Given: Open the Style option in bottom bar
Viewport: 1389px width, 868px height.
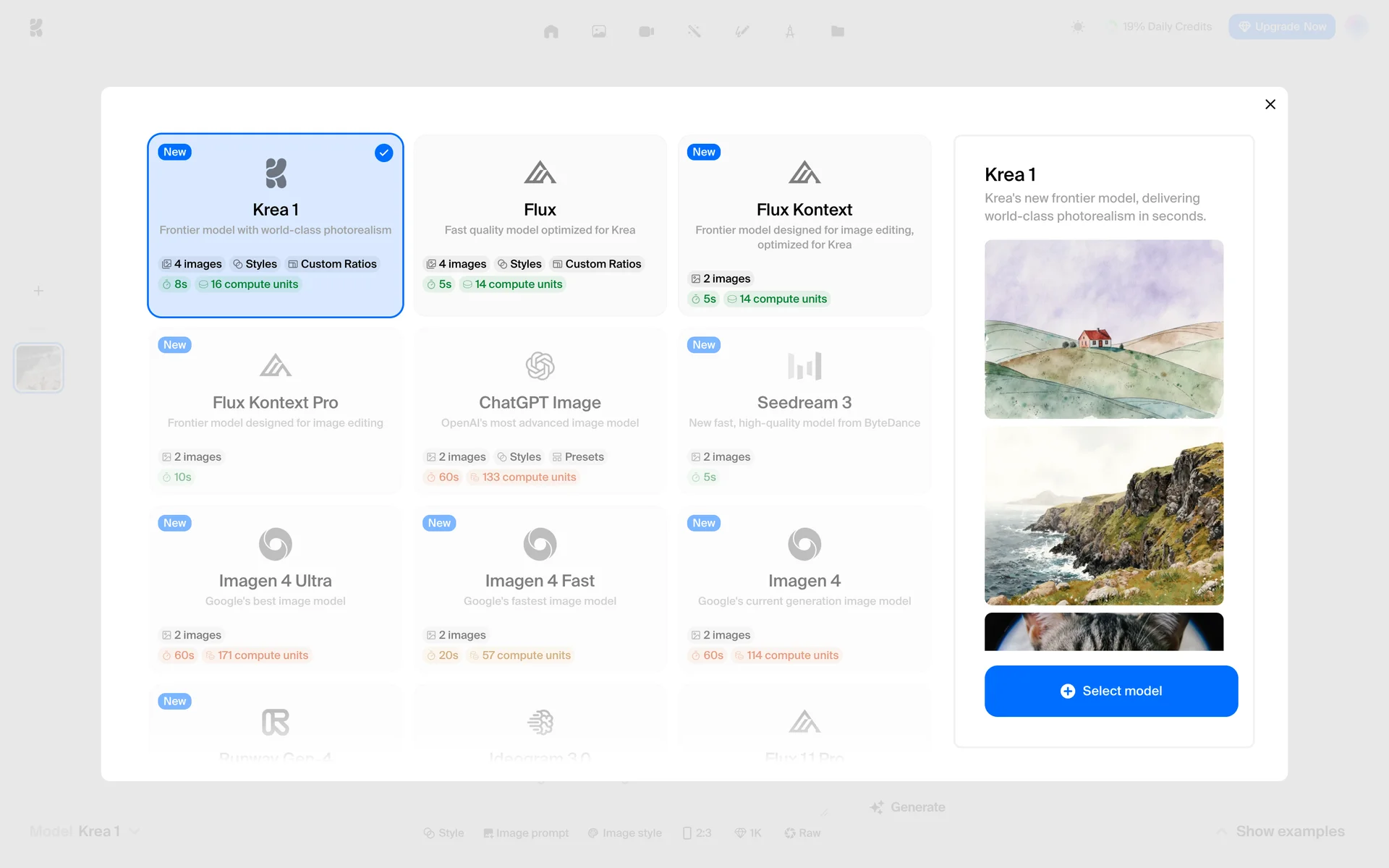Looking at the screenshot, I should pos(443,833).
